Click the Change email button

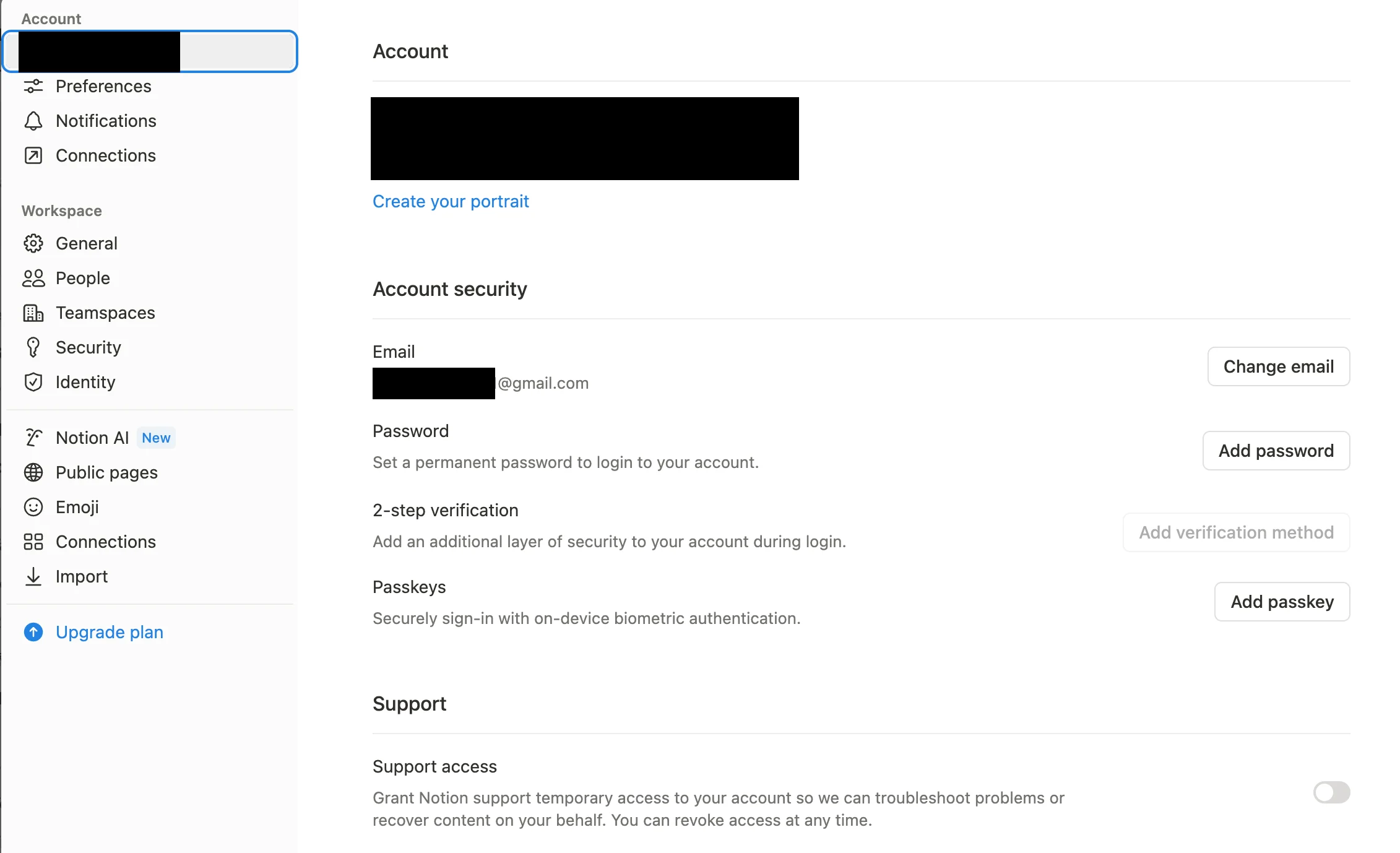pyautogui.click(x=1279, y=366)
